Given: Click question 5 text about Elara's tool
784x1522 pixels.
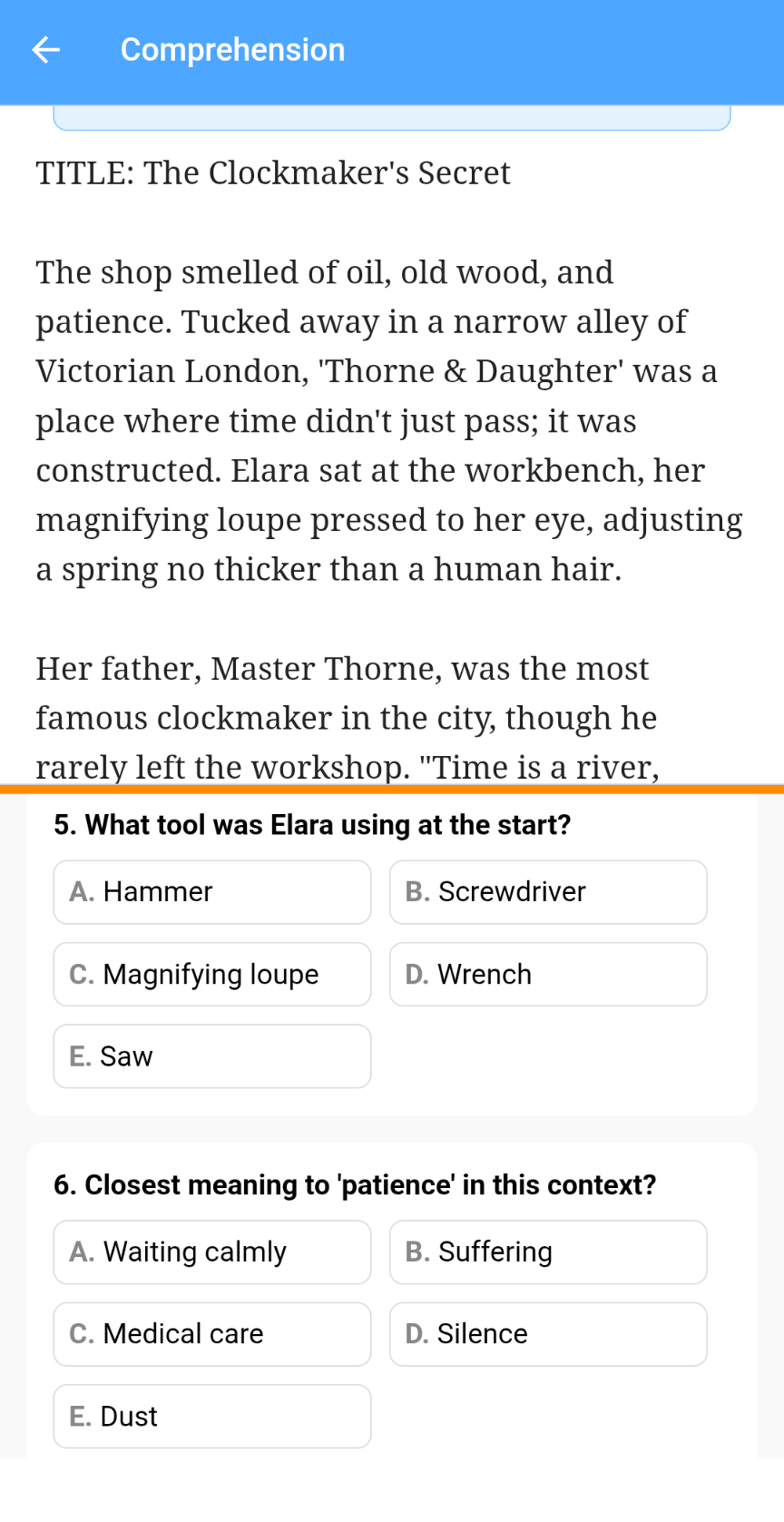Looking at the screenshot, I should [x=312, y=825].
